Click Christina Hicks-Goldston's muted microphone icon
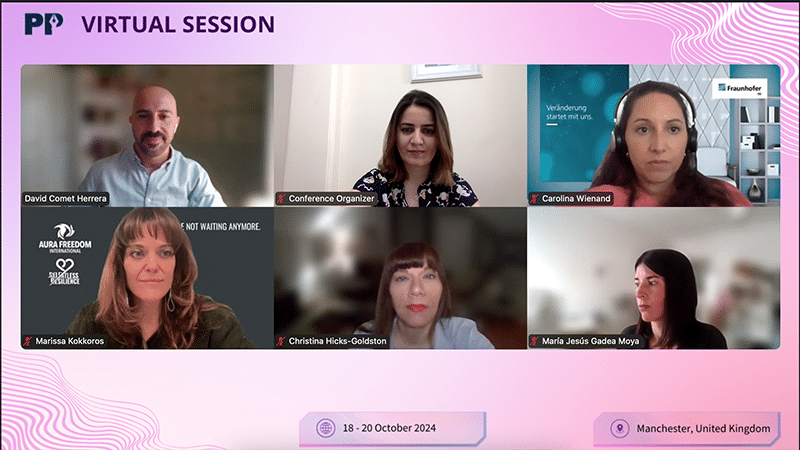The image size is (800, 450). pos(281,341)
